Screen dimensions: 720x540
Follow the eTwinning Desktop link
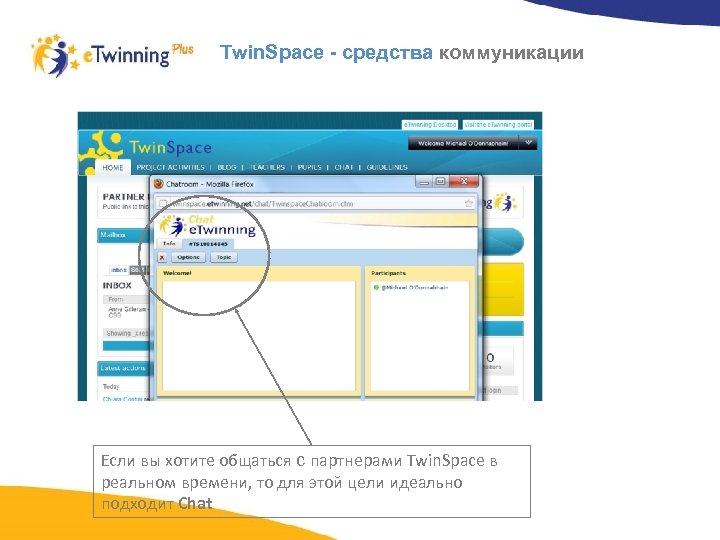coord(430,124)
